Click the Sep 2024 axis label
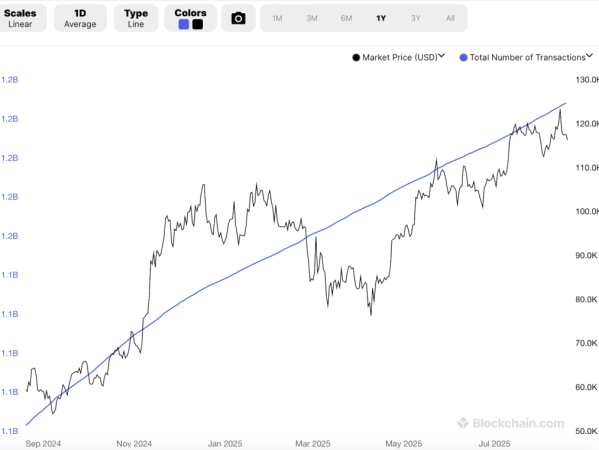This screenshot has width=599, height=450. (x=43, y=444)
